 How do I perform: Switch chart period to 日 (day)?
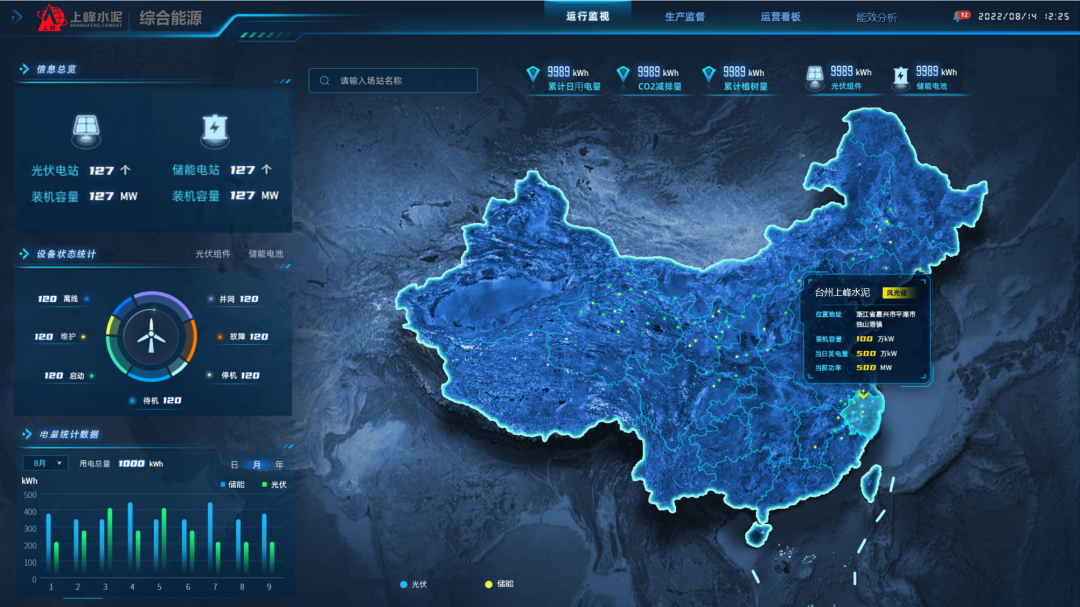pyautogui.click(x=234, y=464)
